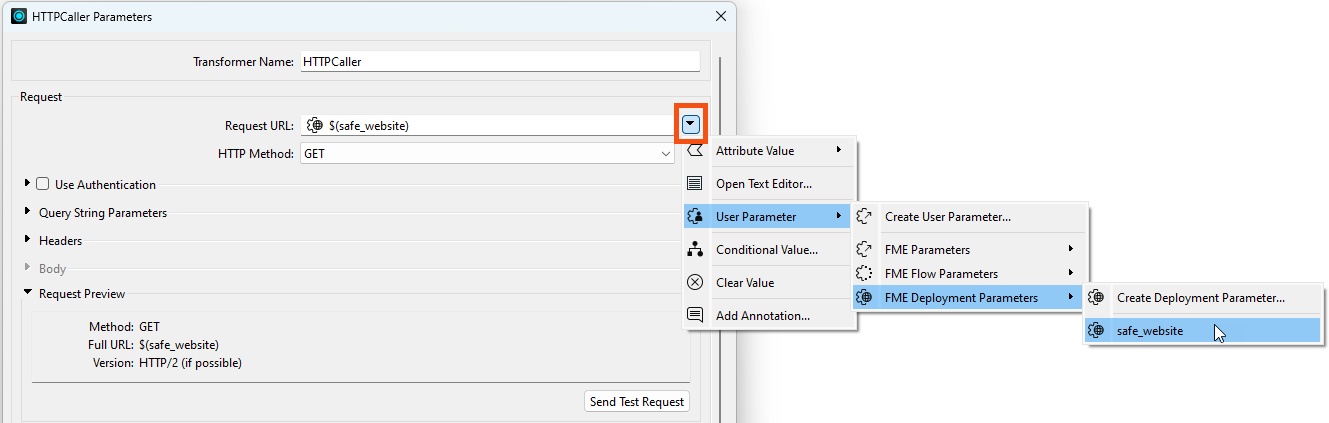Click the dialog's vertical scrollbar
The height and width of the screenshot is (423, 1329).
[720, 200]
